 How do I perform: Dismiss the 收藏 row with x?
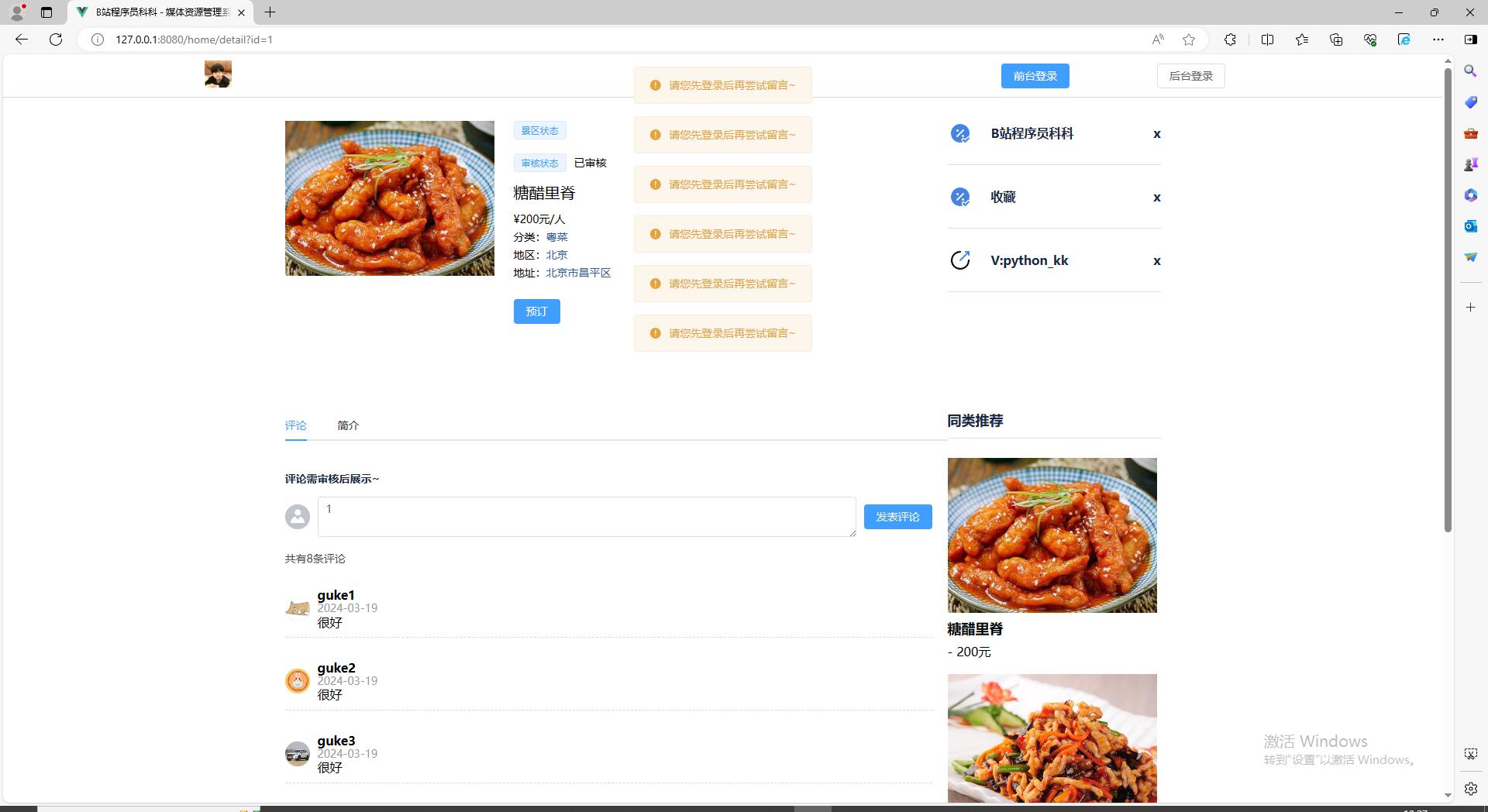[1156, 198]
